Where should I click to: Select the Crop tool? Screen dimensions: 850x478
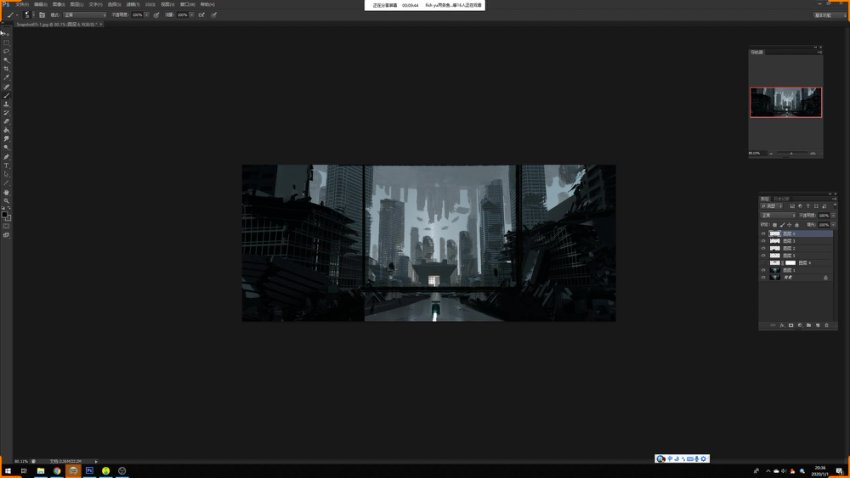(7, 69)
